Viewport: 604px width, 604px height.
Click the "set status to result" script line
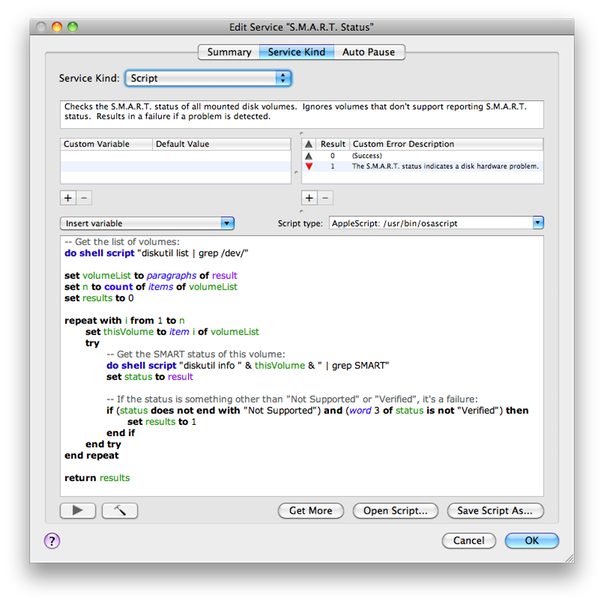(150, 377)
